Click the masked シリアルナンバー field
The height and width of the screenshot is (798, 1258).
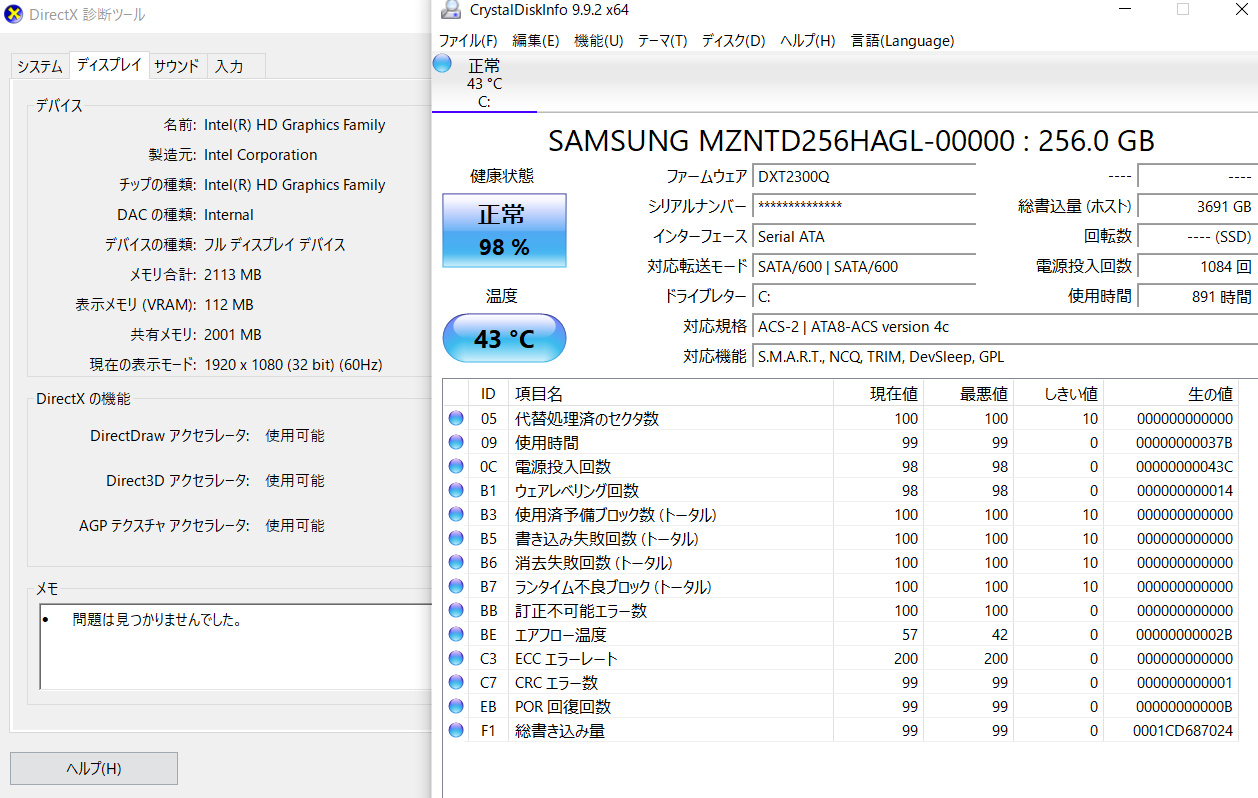pos(864,207)
